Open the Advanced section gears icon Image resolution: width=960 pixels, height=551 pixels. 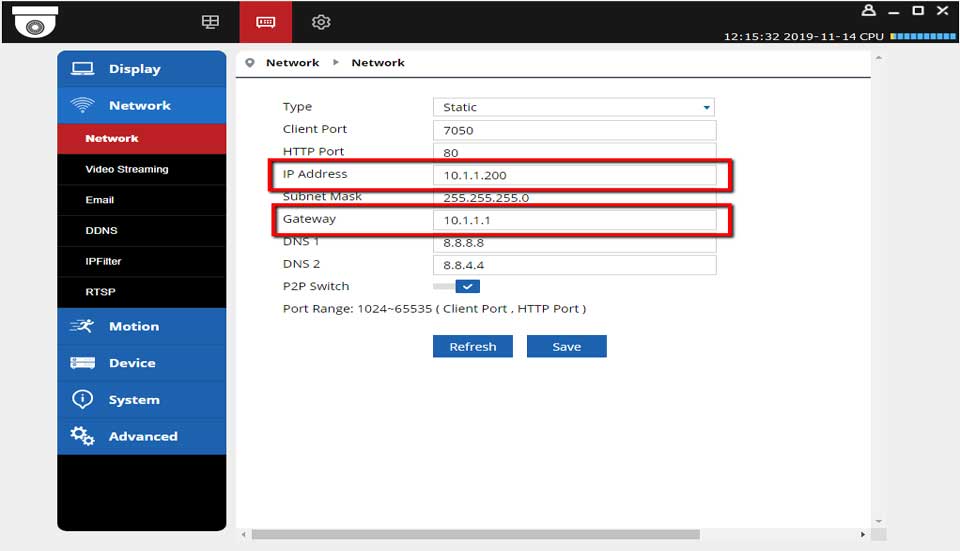pos(82,436)
